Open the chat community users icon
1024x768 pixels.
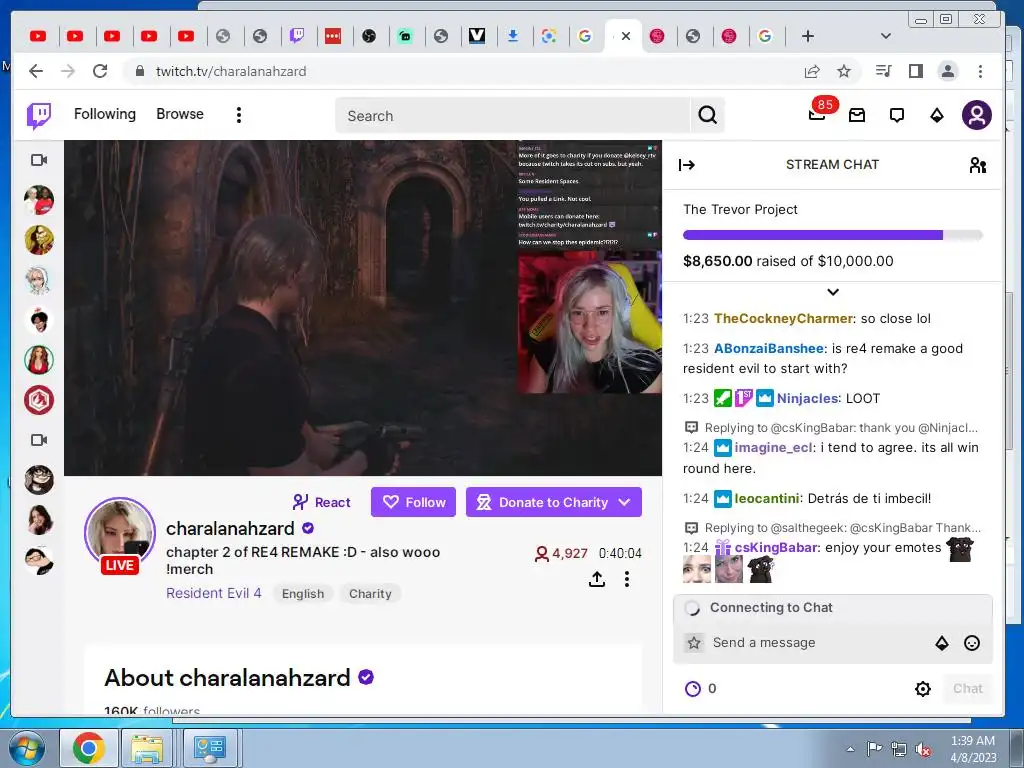[978, 165]
